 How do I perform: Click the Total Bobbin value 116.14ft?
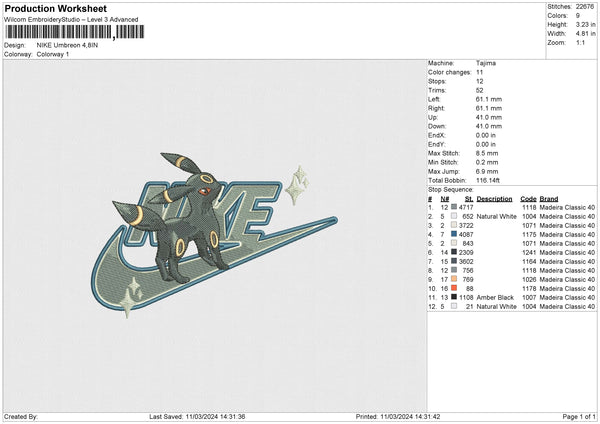488,180
